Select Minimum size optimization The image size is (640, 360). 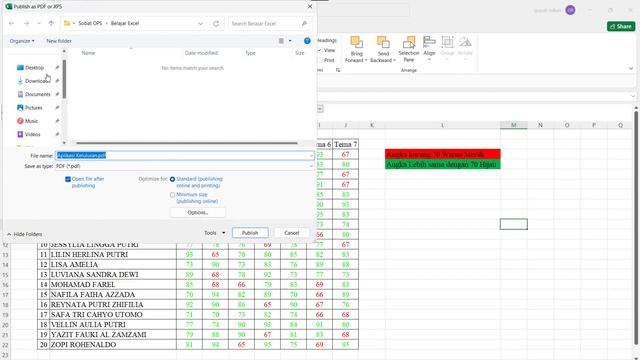(x=172, y=195)
